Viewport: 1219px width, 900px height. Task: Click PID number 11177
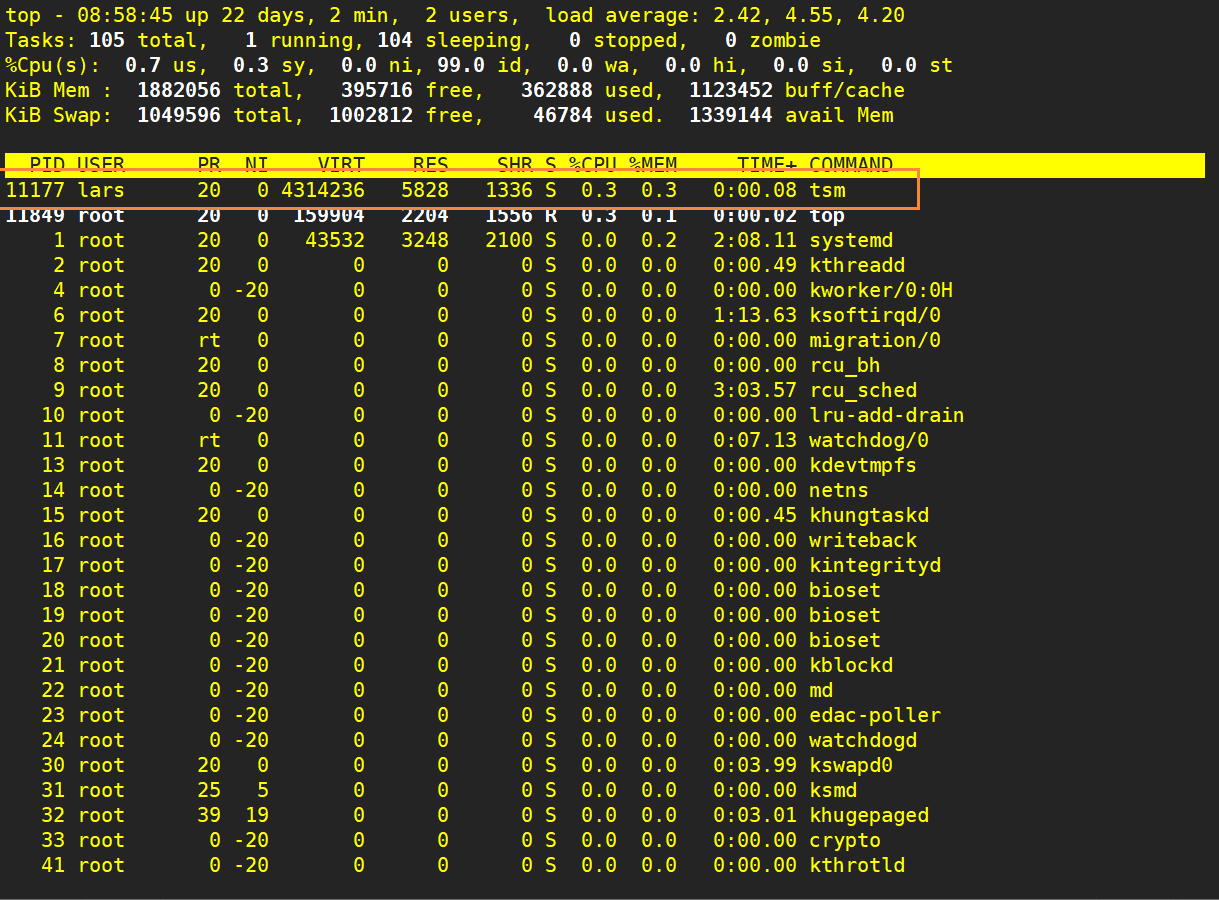(x=36, y=190)
